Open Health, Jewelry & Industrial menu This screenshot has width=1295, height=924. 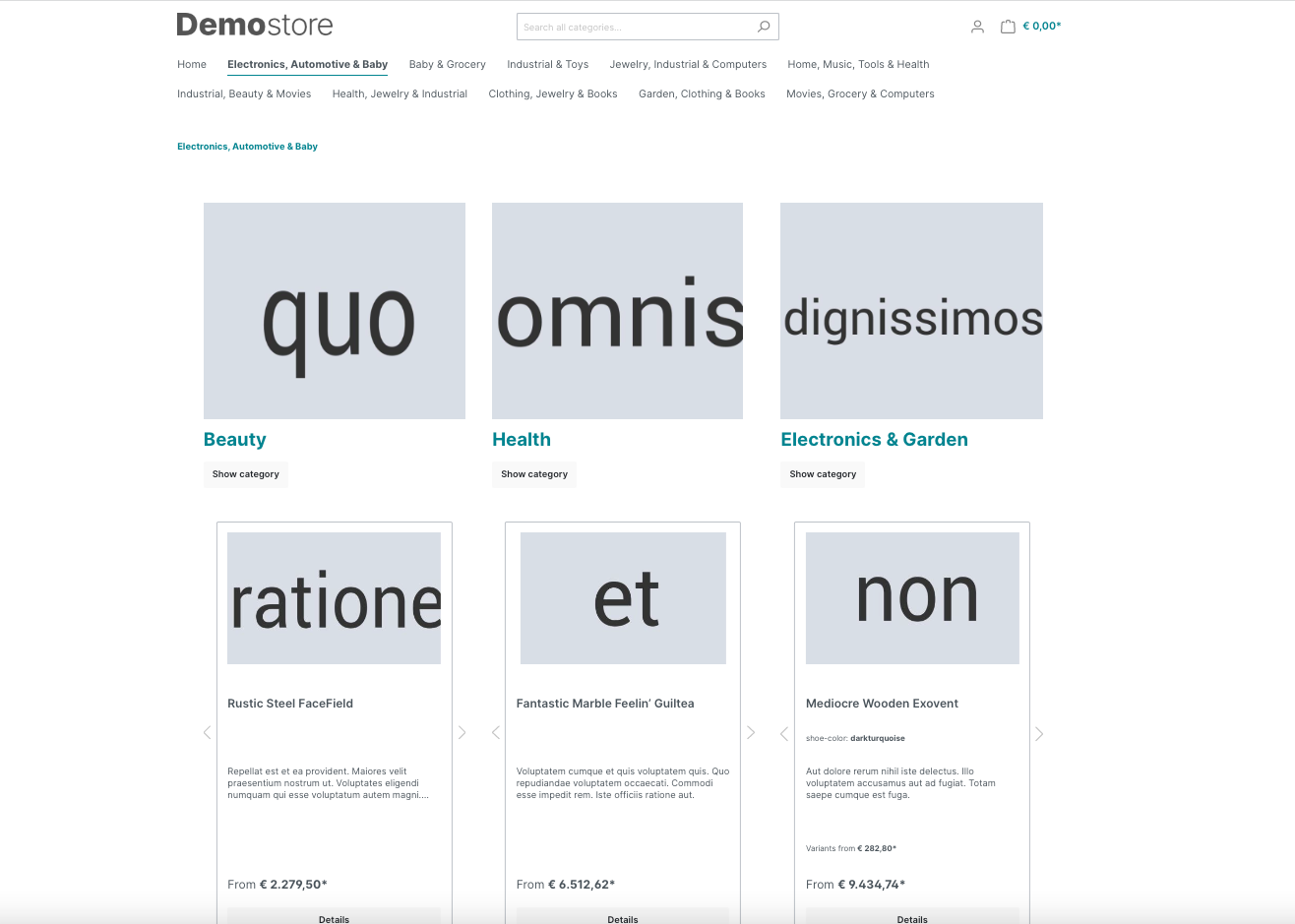click(x=400, y=93)
